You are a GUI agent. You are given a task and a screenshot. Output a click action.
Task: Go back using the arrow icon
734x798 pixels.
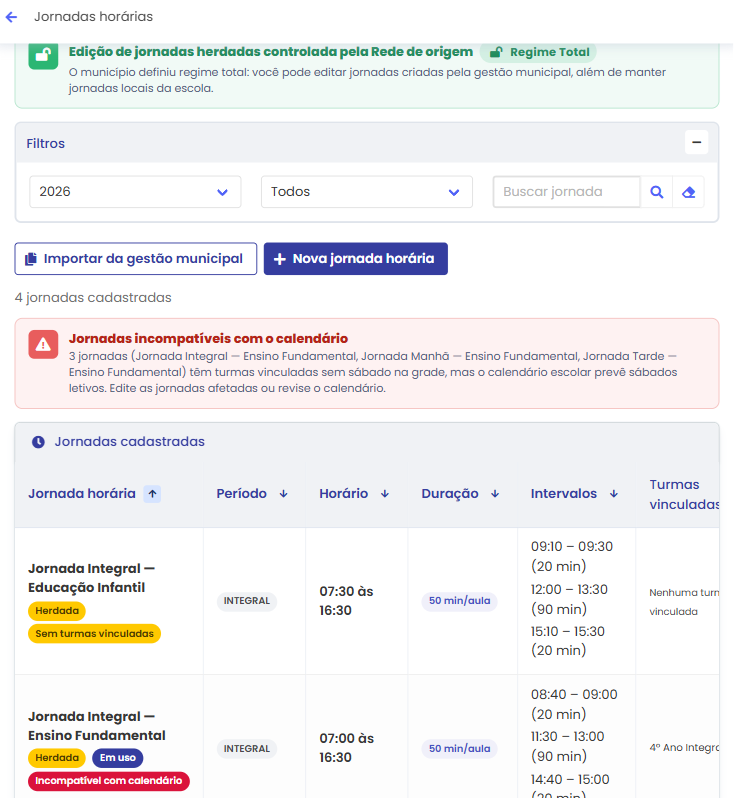click(x=11, y=17)
